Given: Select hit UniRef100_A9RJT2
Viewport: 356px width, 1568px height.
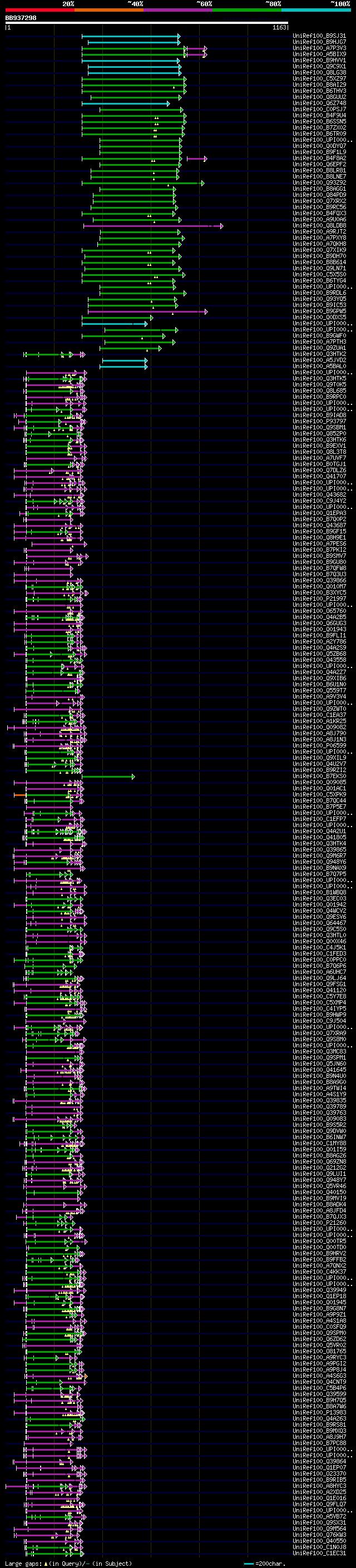Looking at the screenshot, I should (319, 232).
